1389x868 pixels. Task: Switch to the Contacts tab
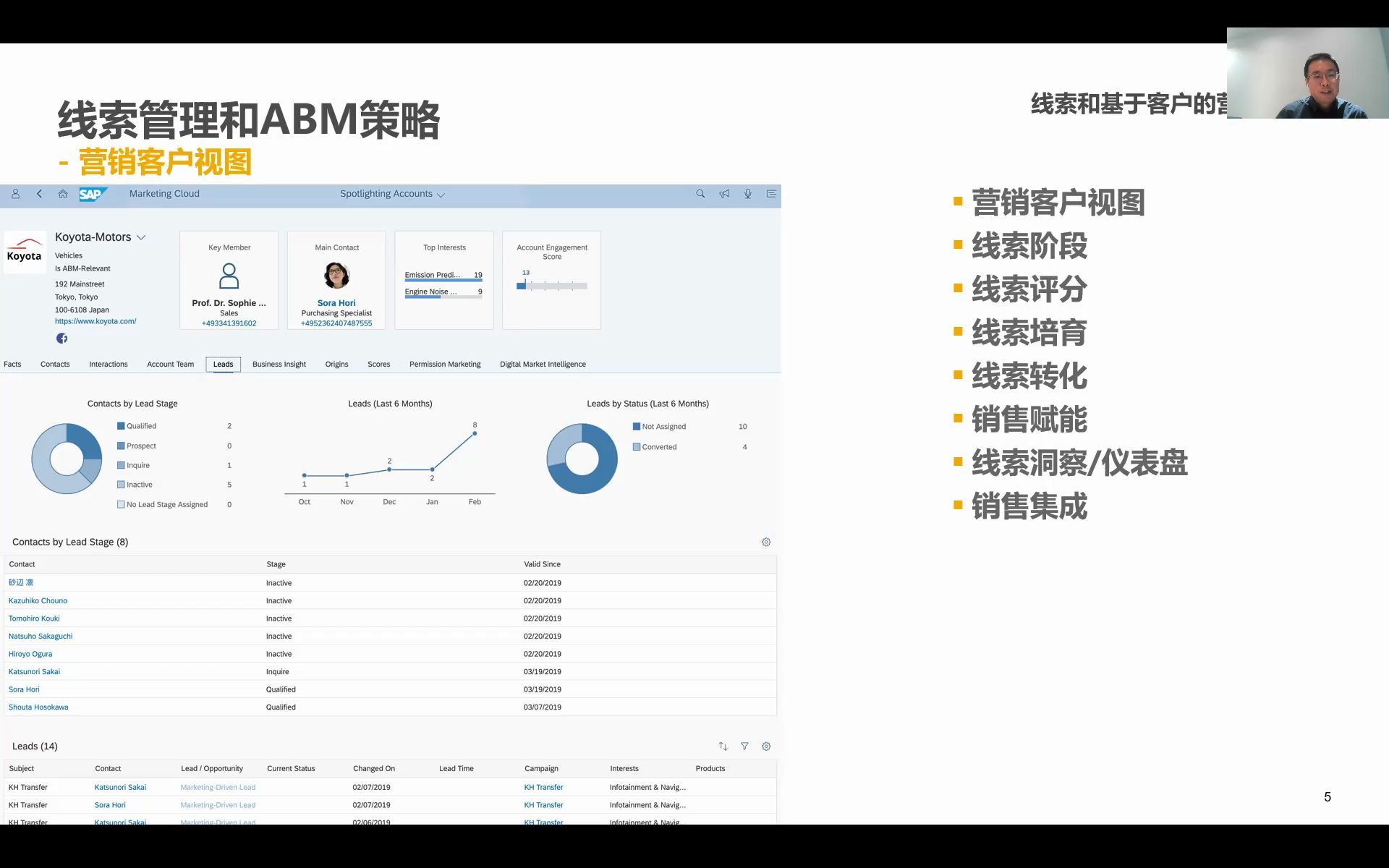(54, 364)
